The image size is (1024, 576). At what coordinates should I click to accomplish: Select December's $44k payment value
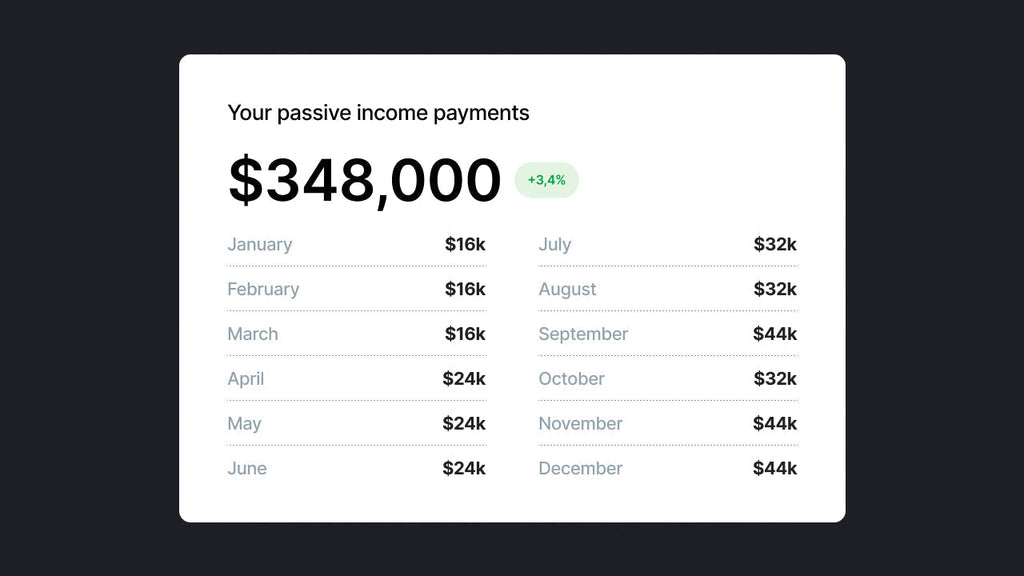775,468
